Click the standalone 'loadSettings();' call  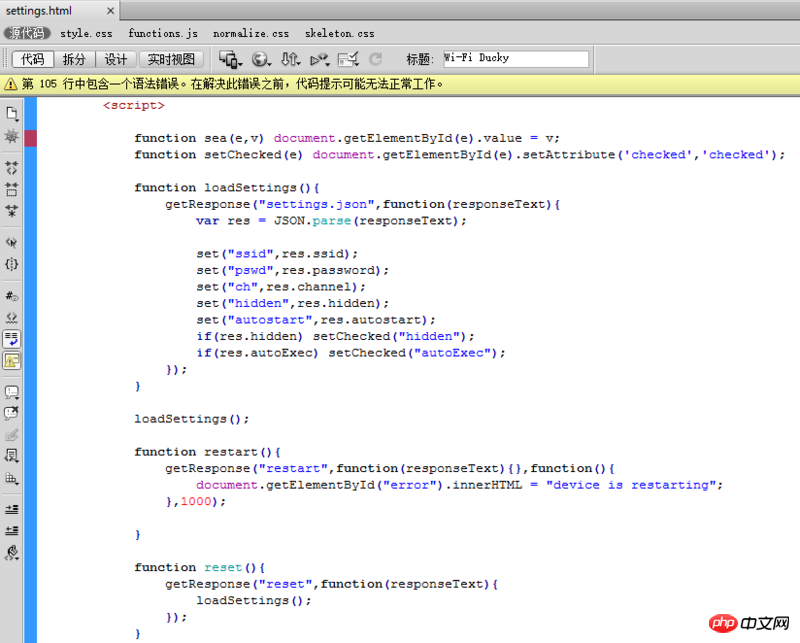pyautogui.click(x=192, y=419)
